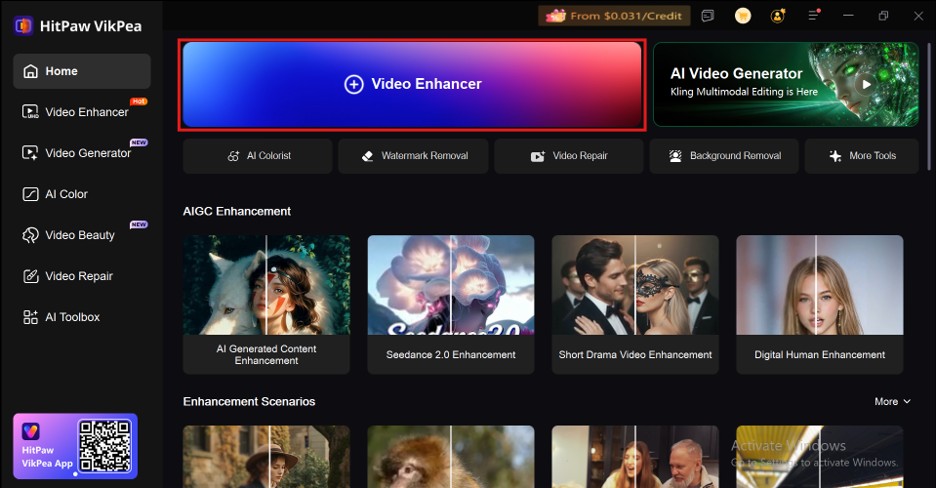Open Video Generator in the sidebar
Image resolution: width=936 pixels, height=488 pixels.
tap(82, 153)
